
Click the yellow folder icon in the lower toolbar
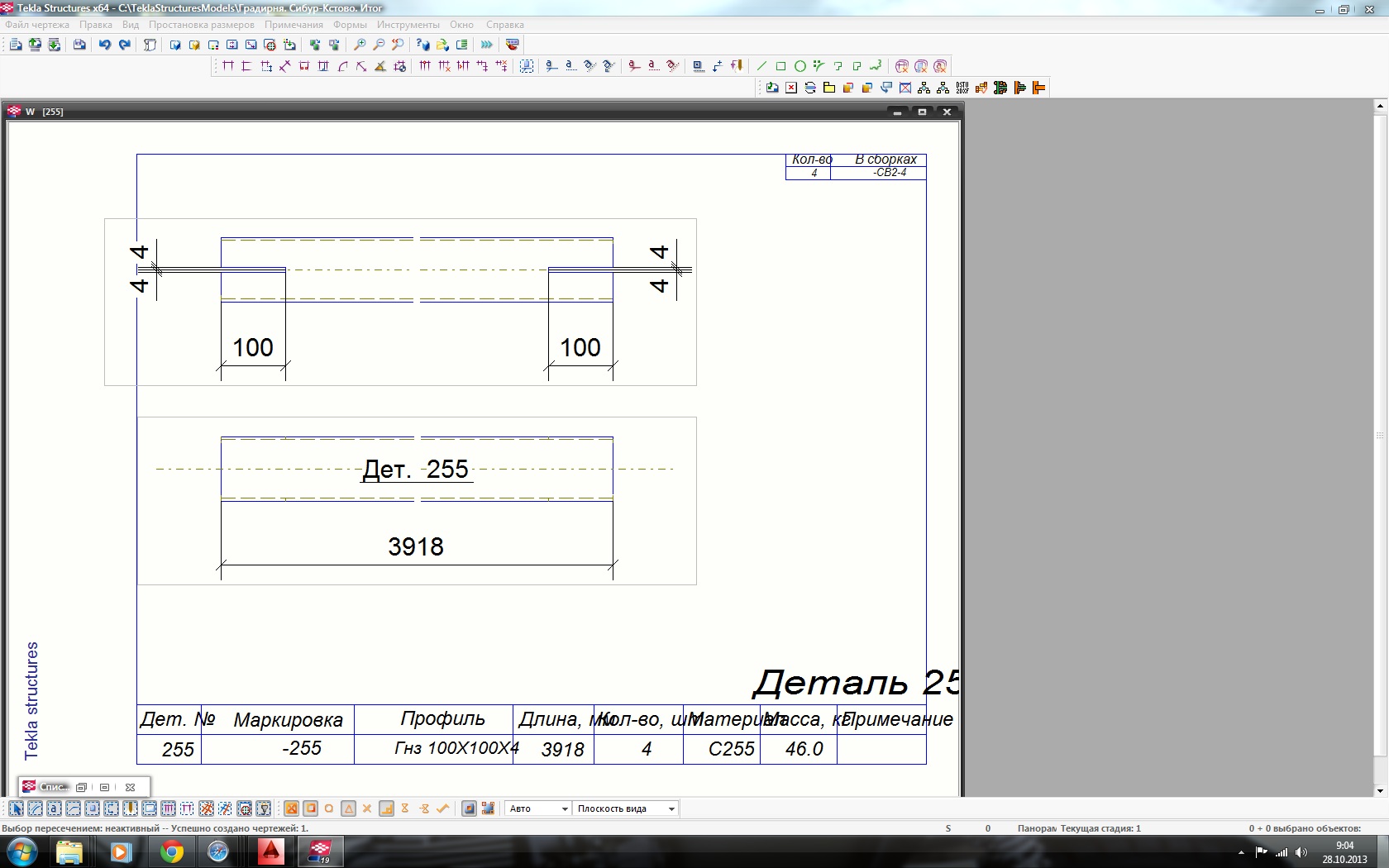coord(829,88)
